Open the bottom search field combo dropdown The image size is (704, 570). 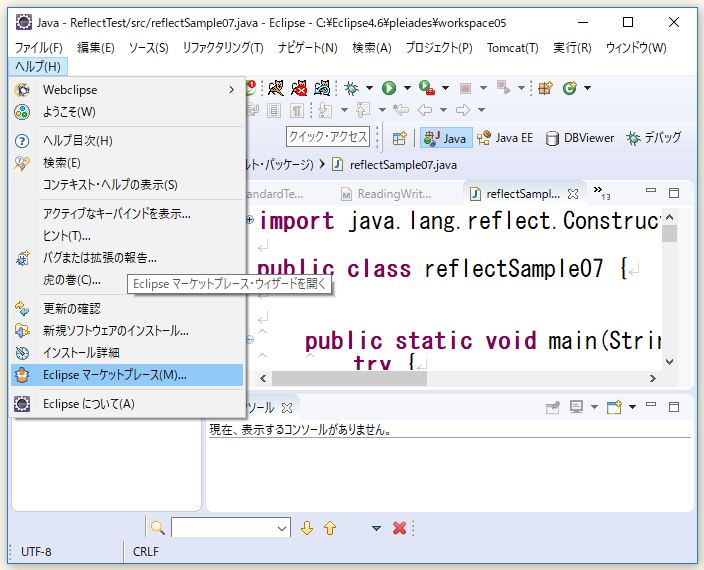point(282,528)
